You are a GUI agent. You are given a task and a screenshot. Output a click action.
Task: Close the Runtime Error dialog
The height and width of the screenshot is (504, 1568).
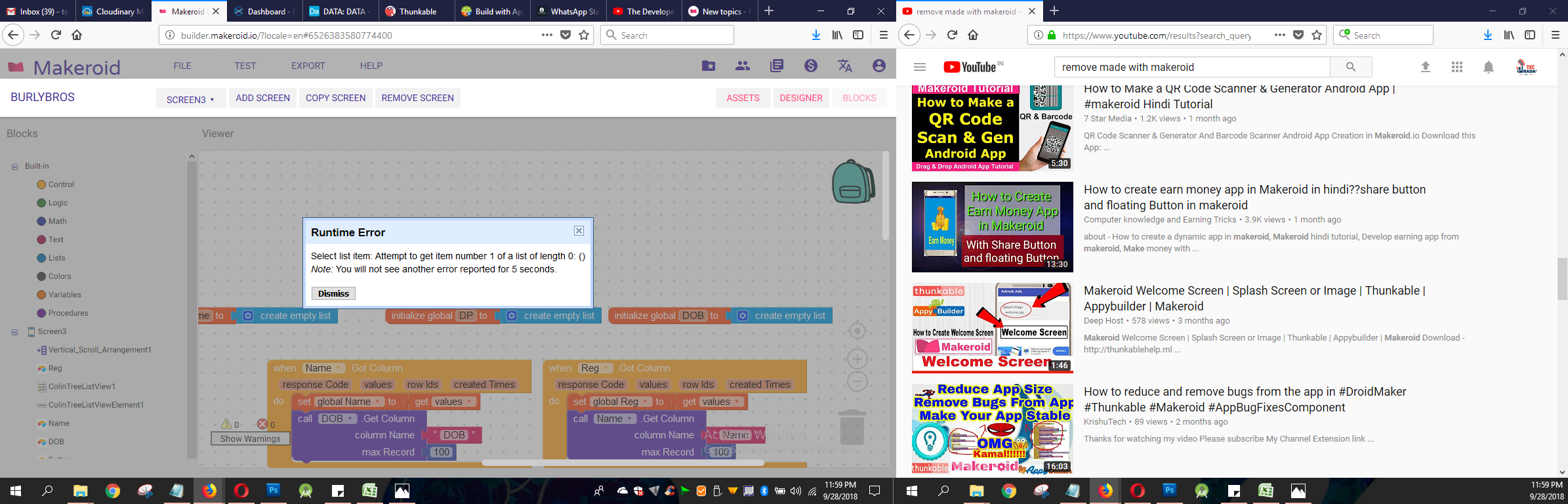(579, 231)
